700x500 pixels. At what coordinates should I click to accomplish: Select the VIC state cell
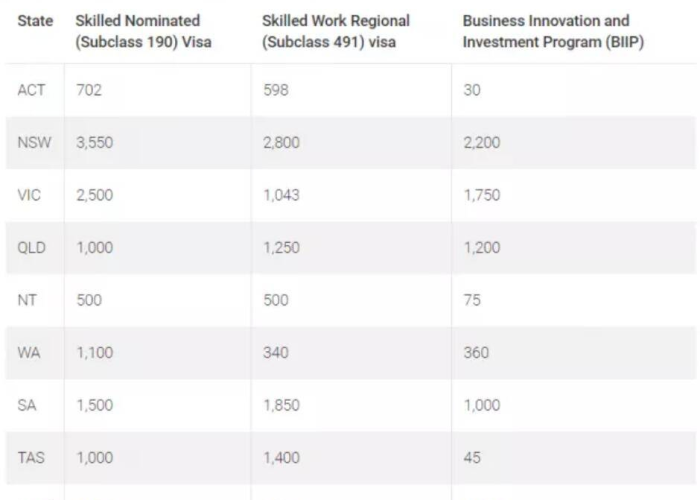click(29, 195)
